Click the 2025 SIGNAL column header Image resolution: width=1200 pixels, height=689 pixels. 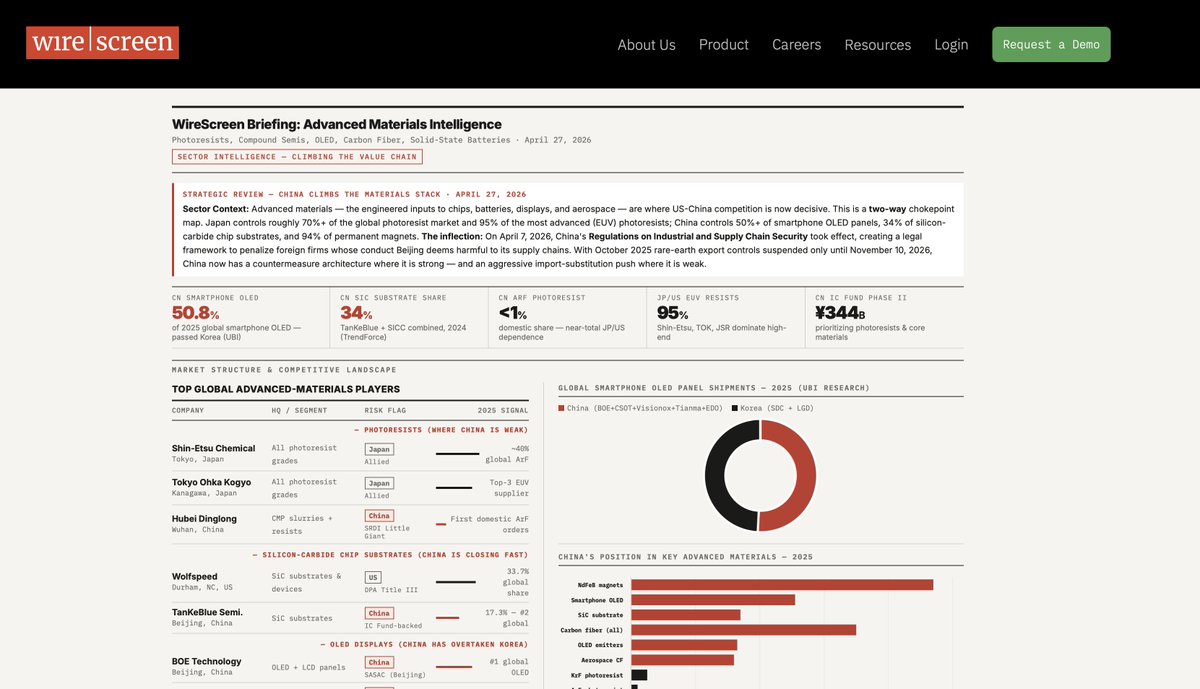pos(503,410)
